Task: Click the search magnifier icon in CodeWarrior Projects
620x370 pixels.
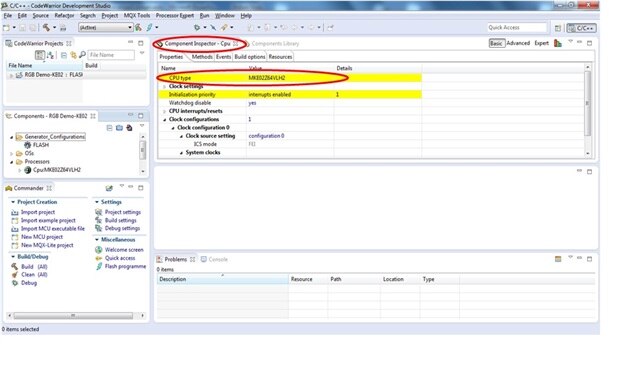Action: click(x=82, y=55)
